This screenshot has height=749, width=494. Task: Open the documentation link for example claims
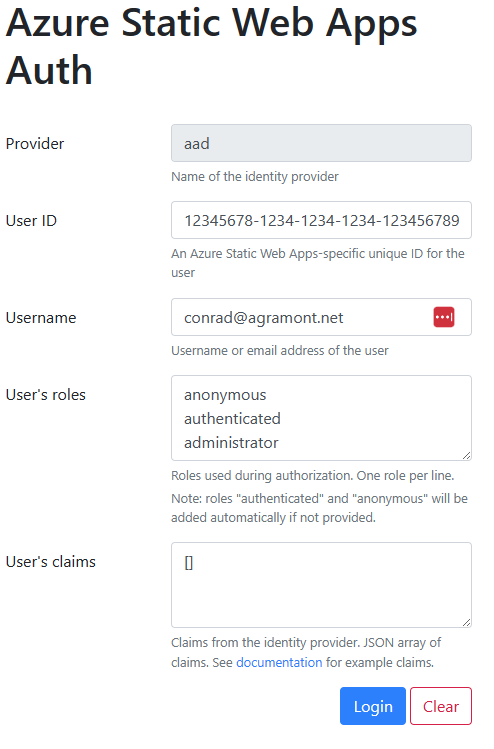pos(279,663)
